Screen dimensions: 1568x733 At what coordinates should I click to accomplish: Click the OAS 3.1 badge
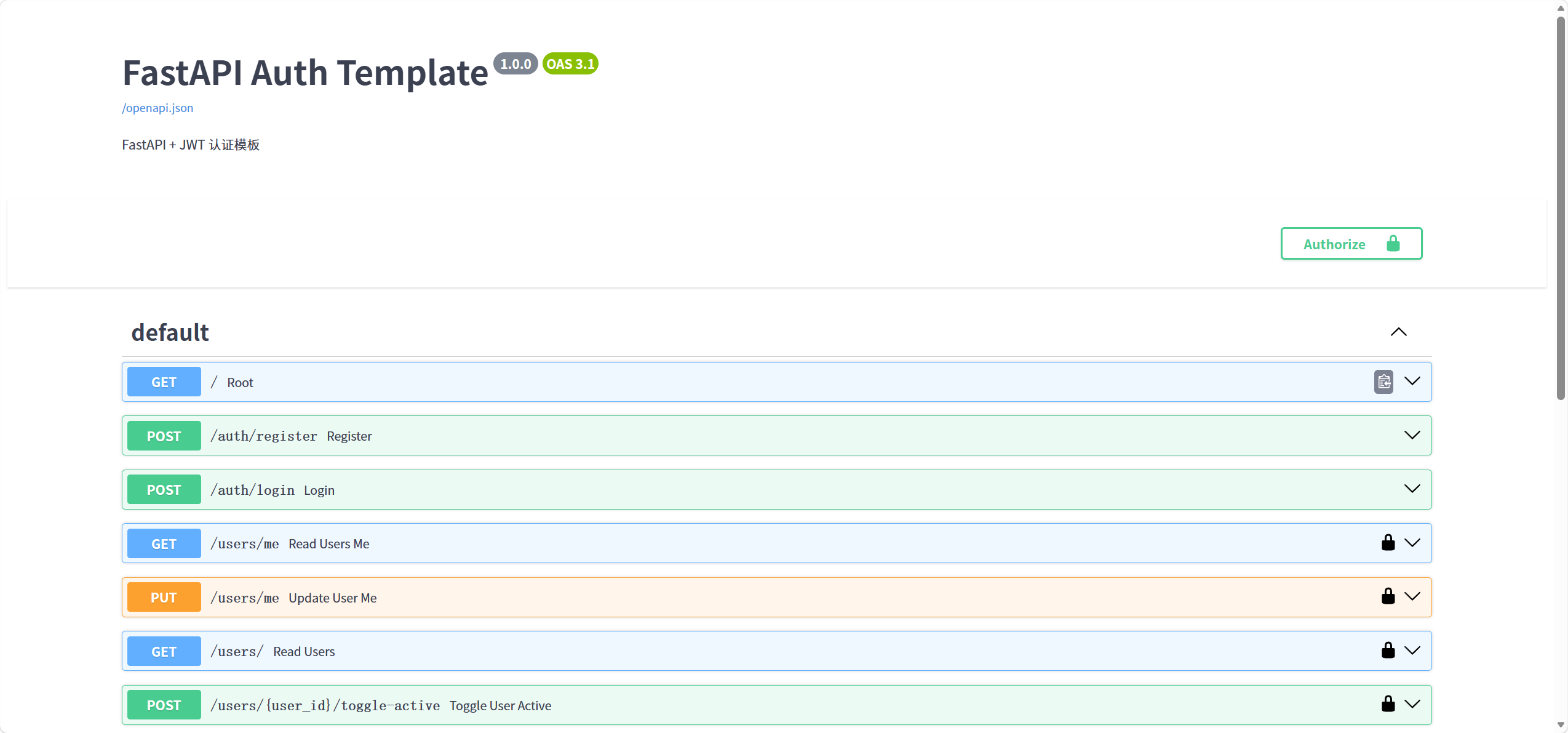point(570,64)
